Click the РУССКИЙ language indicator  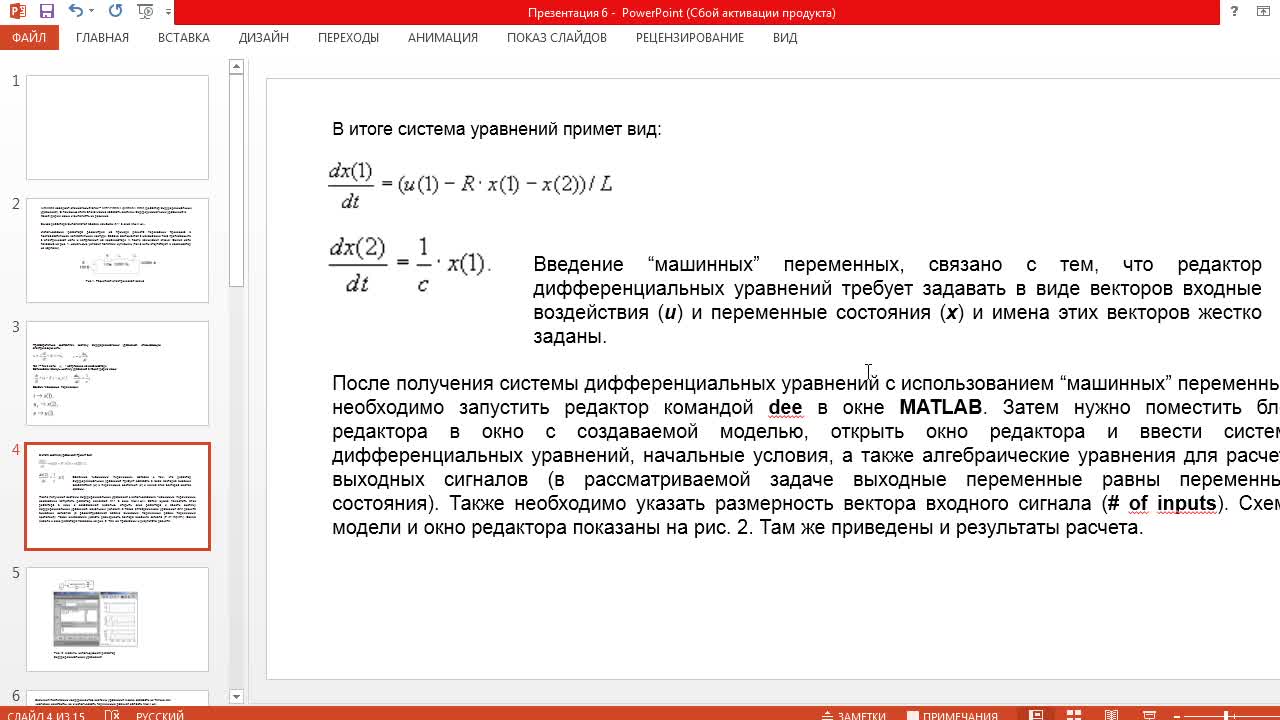click(x=160, y=715)
